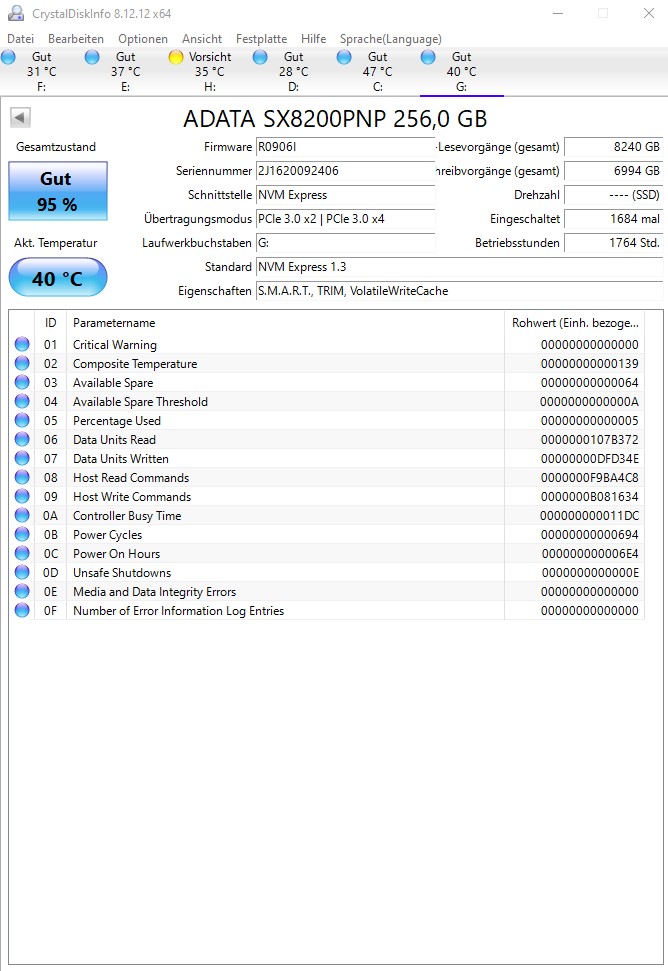
Task: Click the status orb of Unsafe Shutdowns row
Action: point(22,572)
